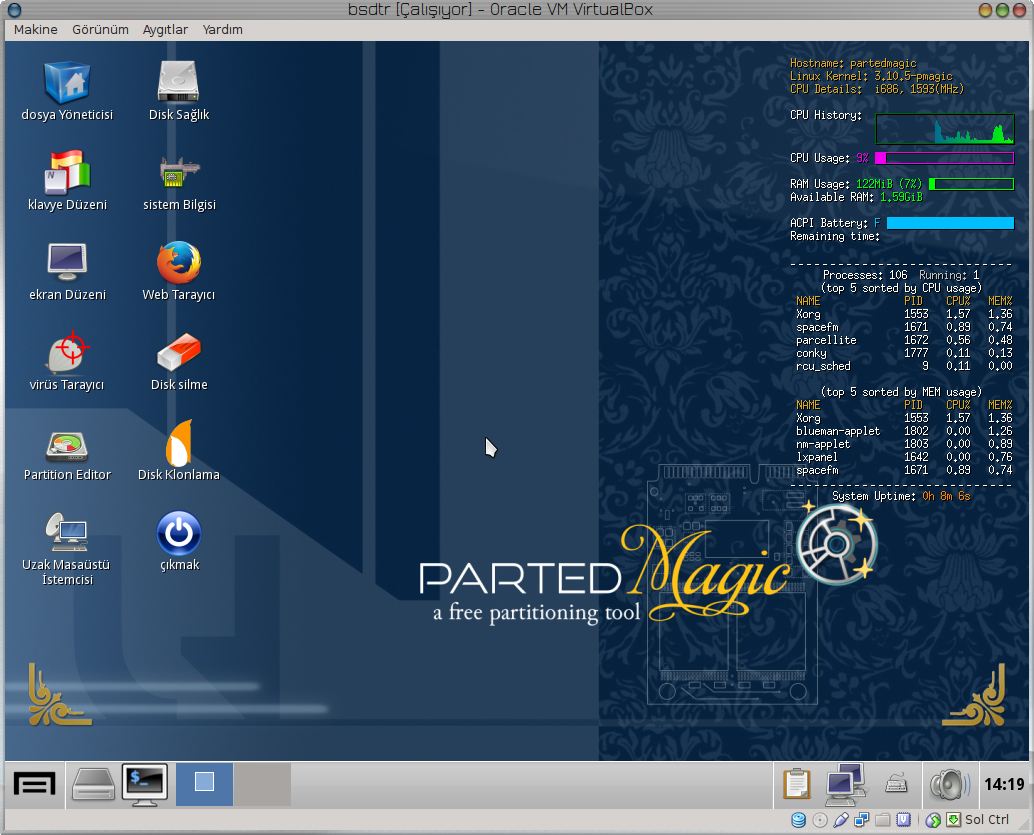Image resolution: width=1034 pixels, height=835 pixels.
Task: Click the CPU Details i686 line
Action: [877, 89]
